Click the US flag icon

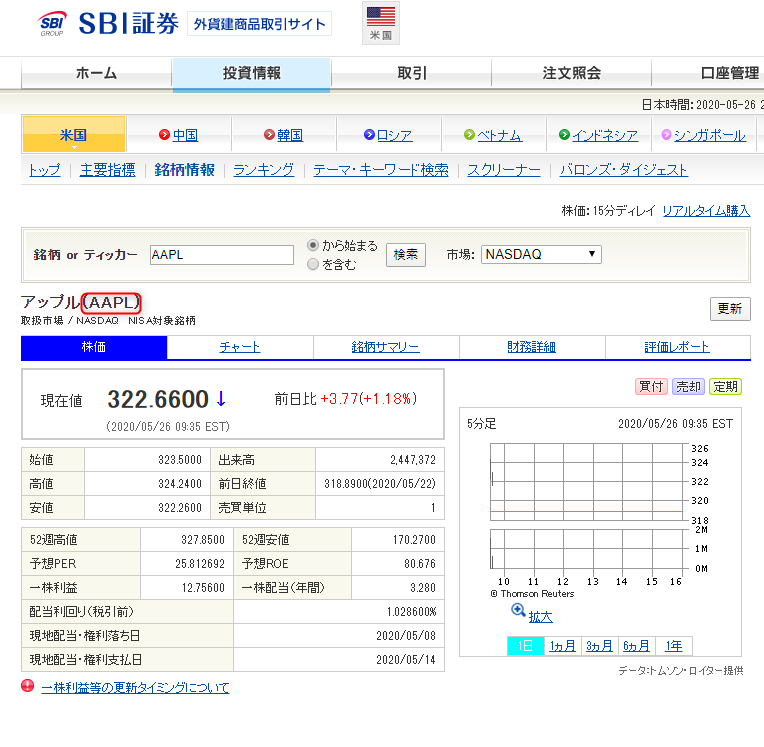coord(381,17)
